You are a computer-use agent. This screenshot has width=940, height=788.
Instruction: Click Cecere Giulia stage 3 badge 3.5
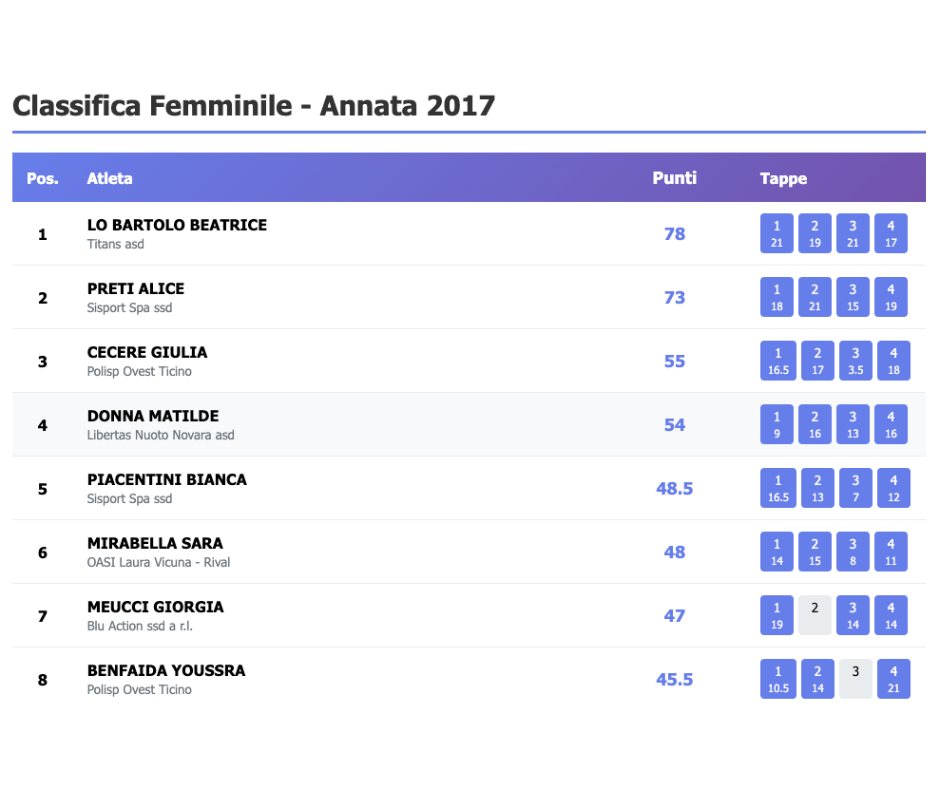[855, 361]
